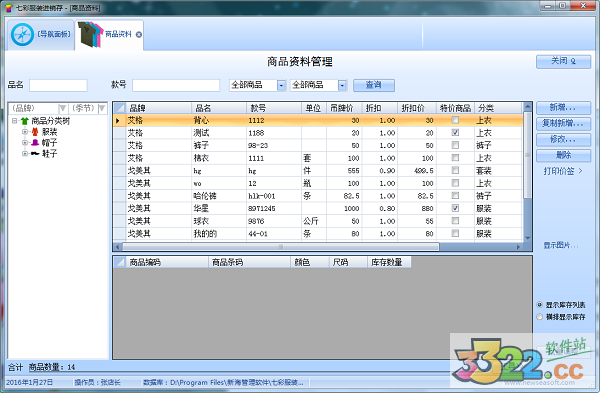This screenshot has width=600, height=393.
Task: Click the green shirt icon of 商品分类树
Action: click(25, 121)
